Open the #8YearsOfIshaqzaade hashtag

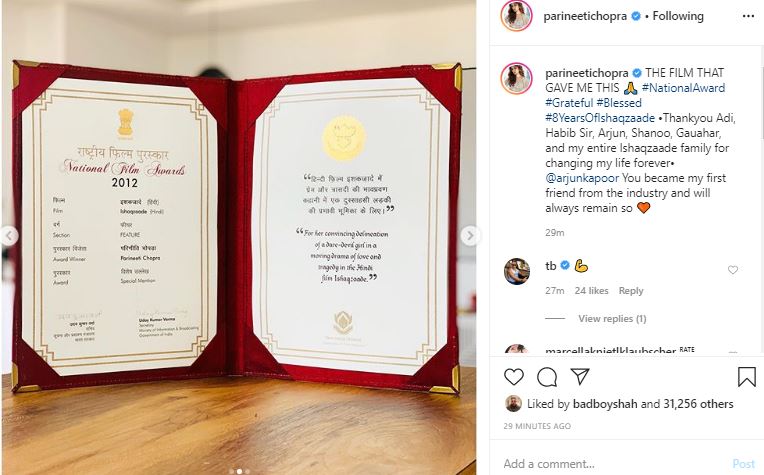tap(600, 118)
